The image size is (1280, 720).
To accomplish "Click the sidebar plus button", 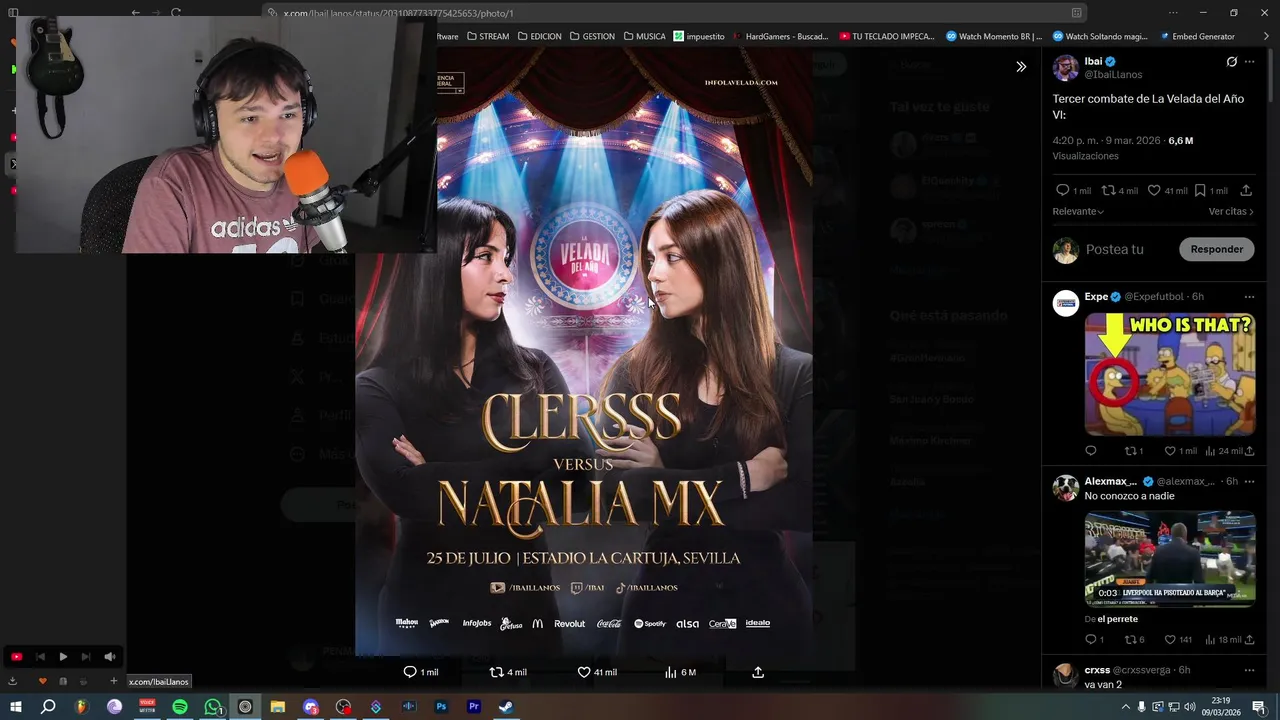I will pos(113,681).
